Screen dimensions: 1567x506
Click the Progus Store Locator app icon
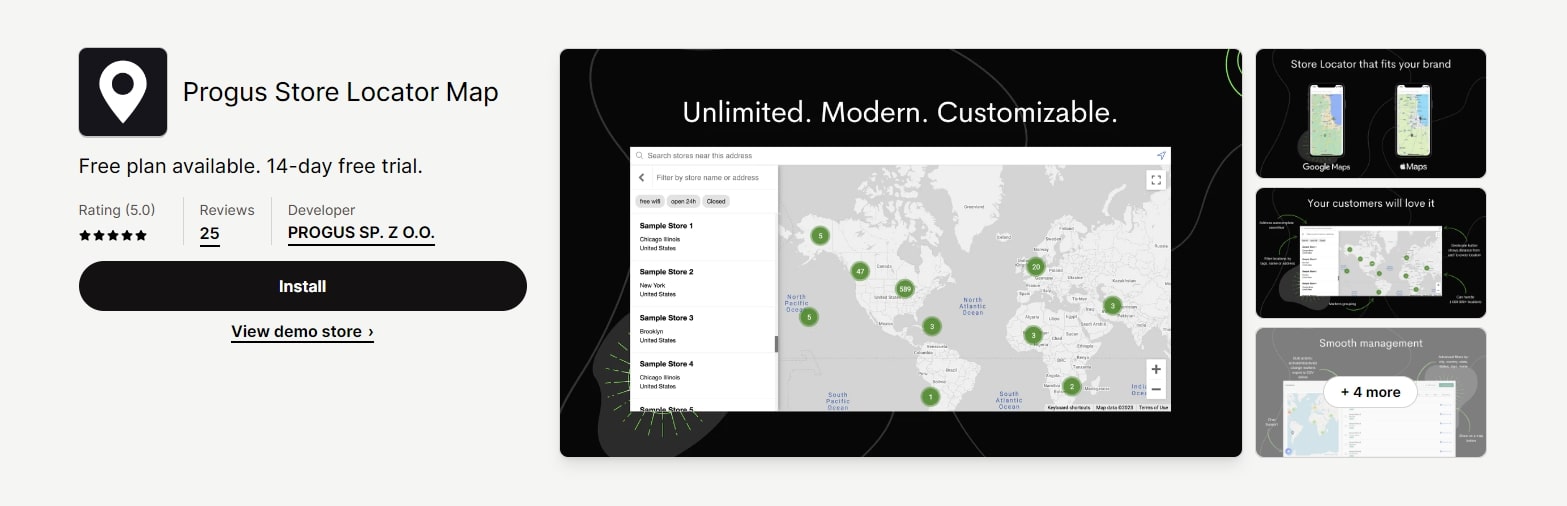click(123, 92)
